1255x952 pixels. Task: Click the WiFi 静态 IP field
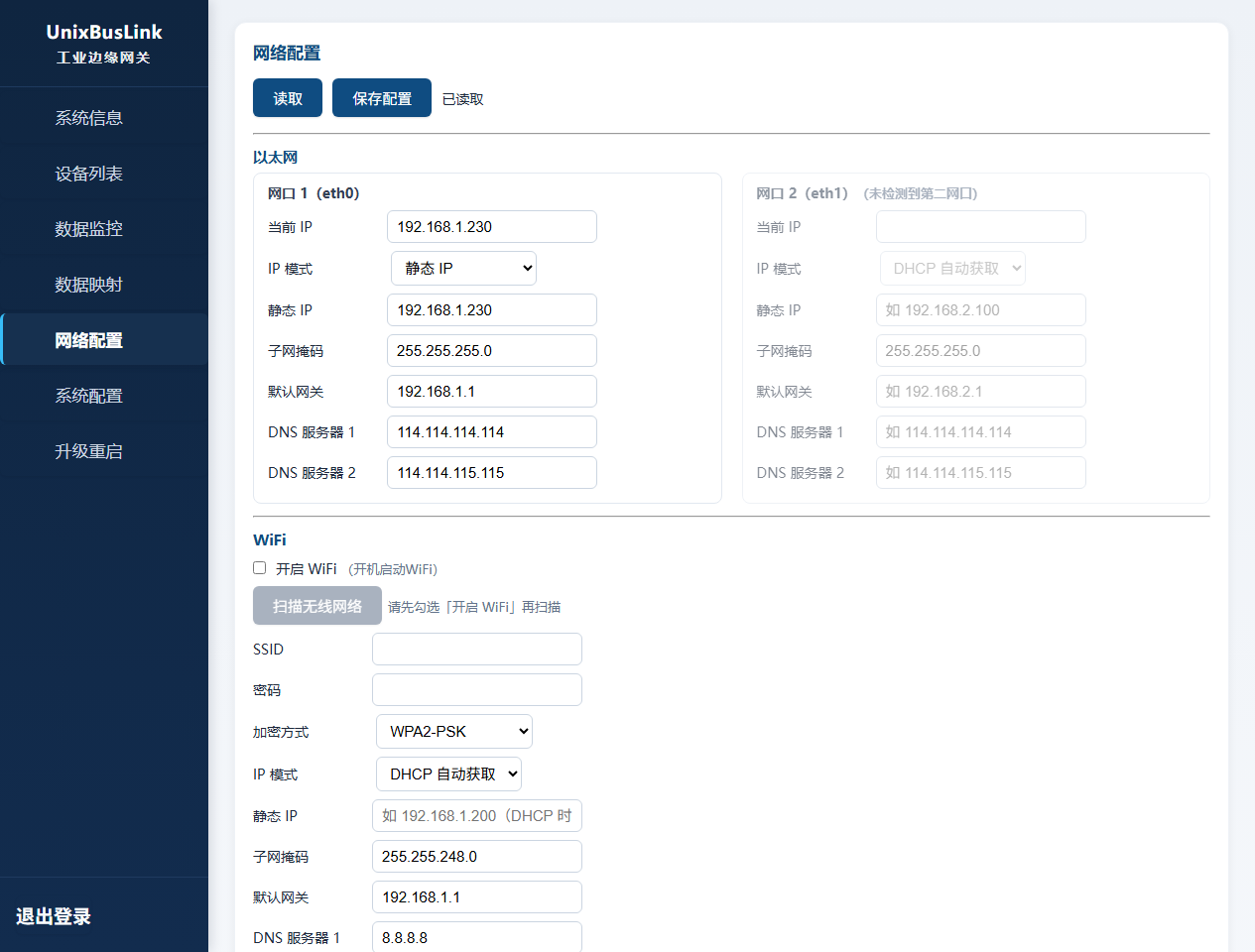click(x=477, y=816)
